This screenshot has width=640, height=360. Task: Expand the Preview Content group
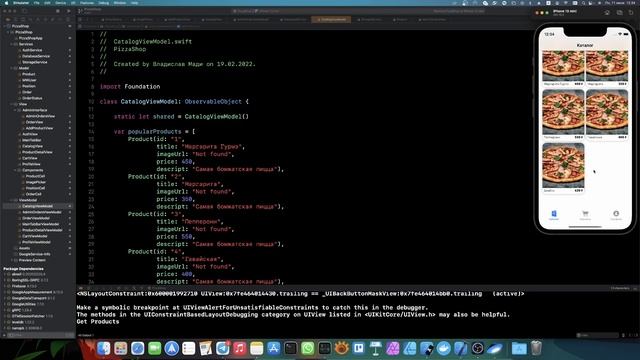tap(12, 260)
